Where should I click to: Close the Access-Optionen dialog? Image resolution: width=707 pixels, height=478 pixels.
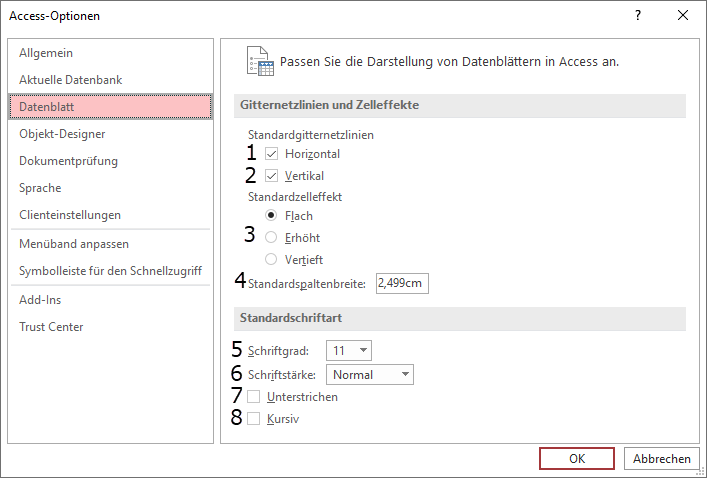[683, 15]
